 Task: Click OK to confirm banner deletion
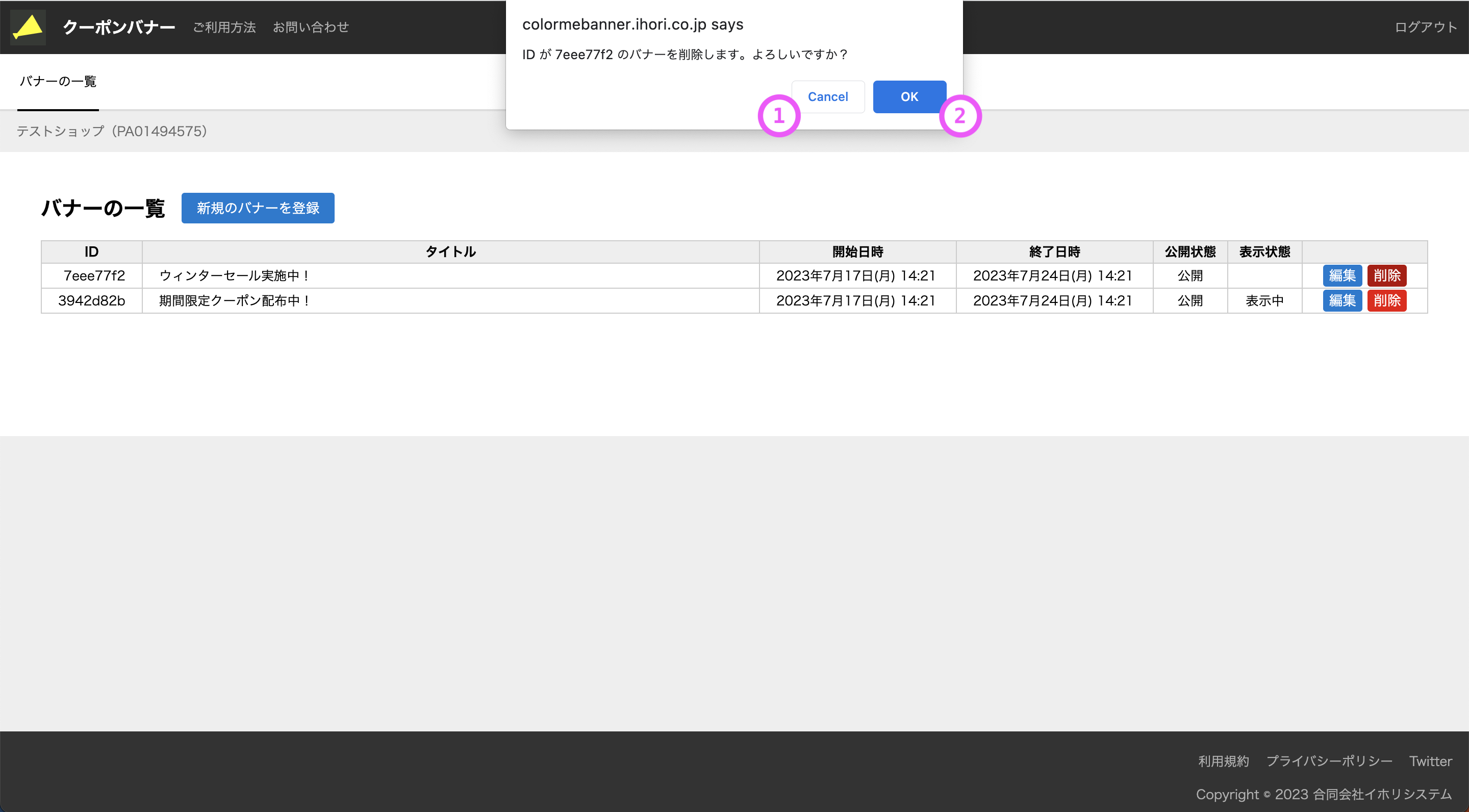tap(908, 96)
